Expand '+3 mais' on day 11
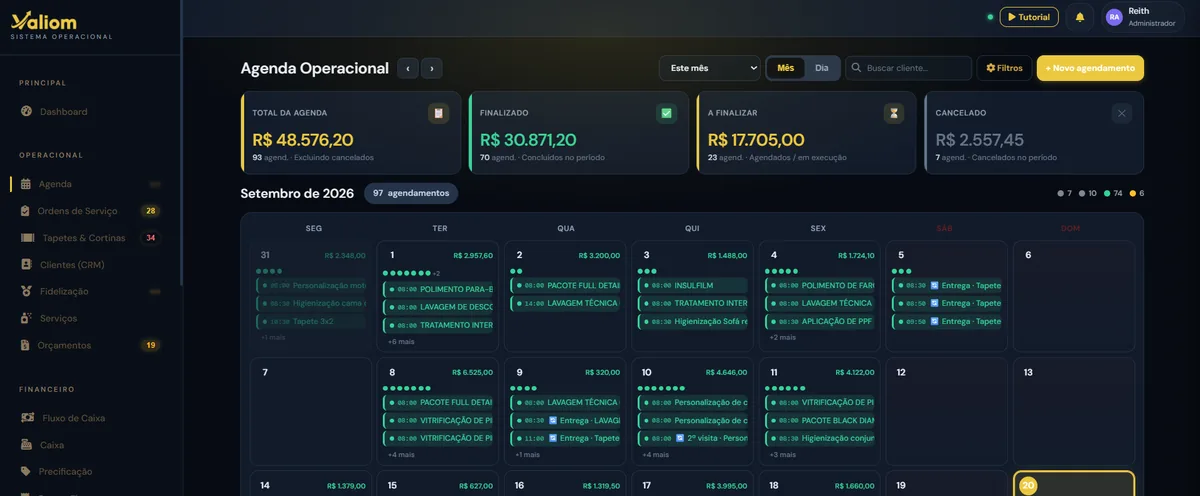 coord(783,454)
